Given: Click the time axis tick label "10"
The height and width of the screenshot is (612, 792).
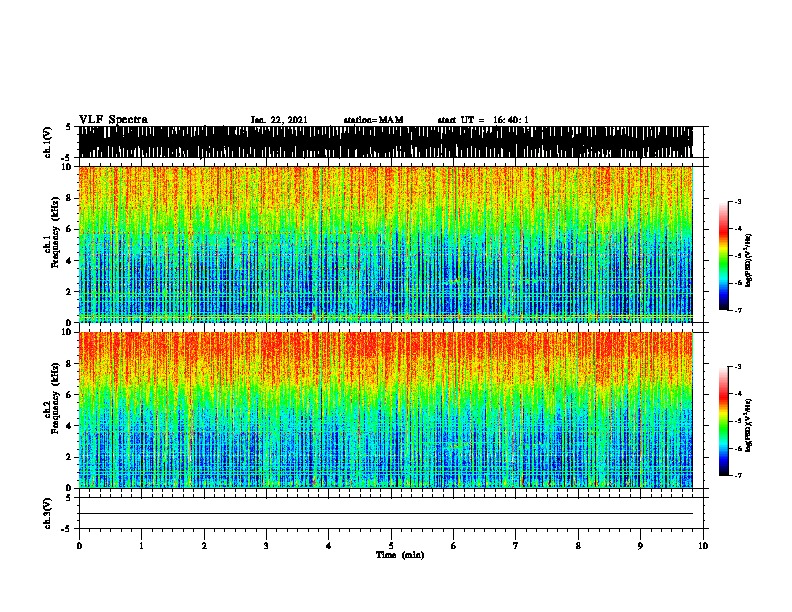Looking at the screenshot, I should 703,546.
